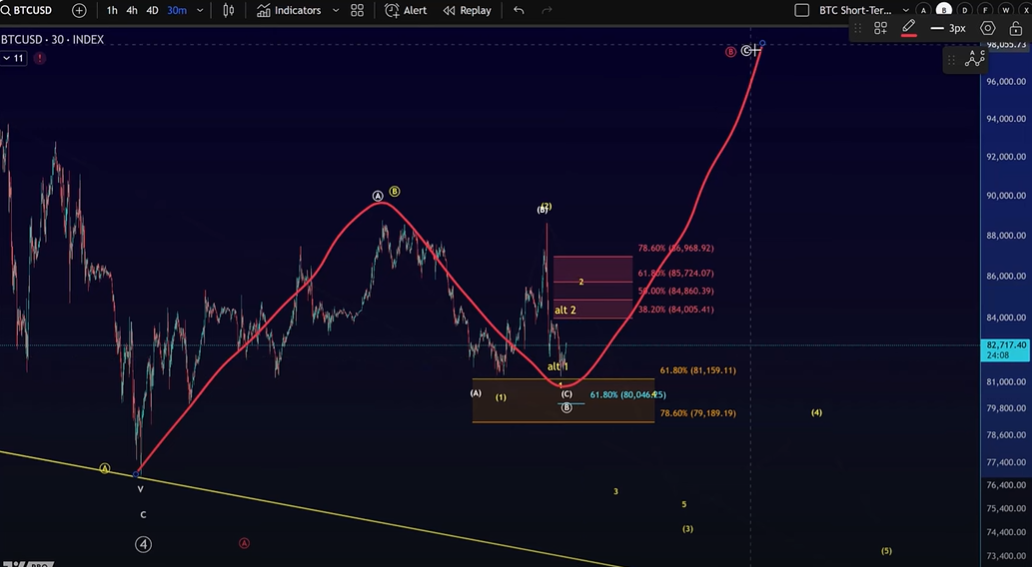
Task: Open the BTC Short-Ter... layout name menu
Action: (855, 10)
